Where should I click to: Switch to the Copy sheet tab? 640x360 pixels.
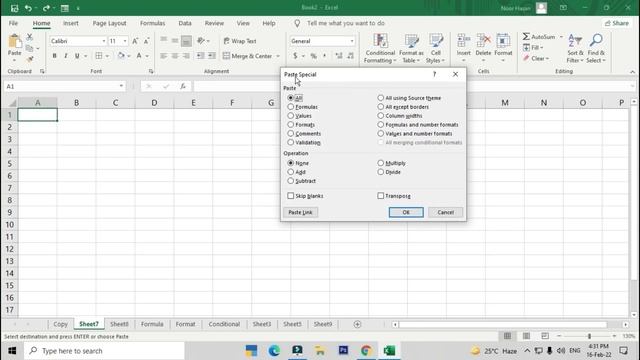[x=60, y=324]
